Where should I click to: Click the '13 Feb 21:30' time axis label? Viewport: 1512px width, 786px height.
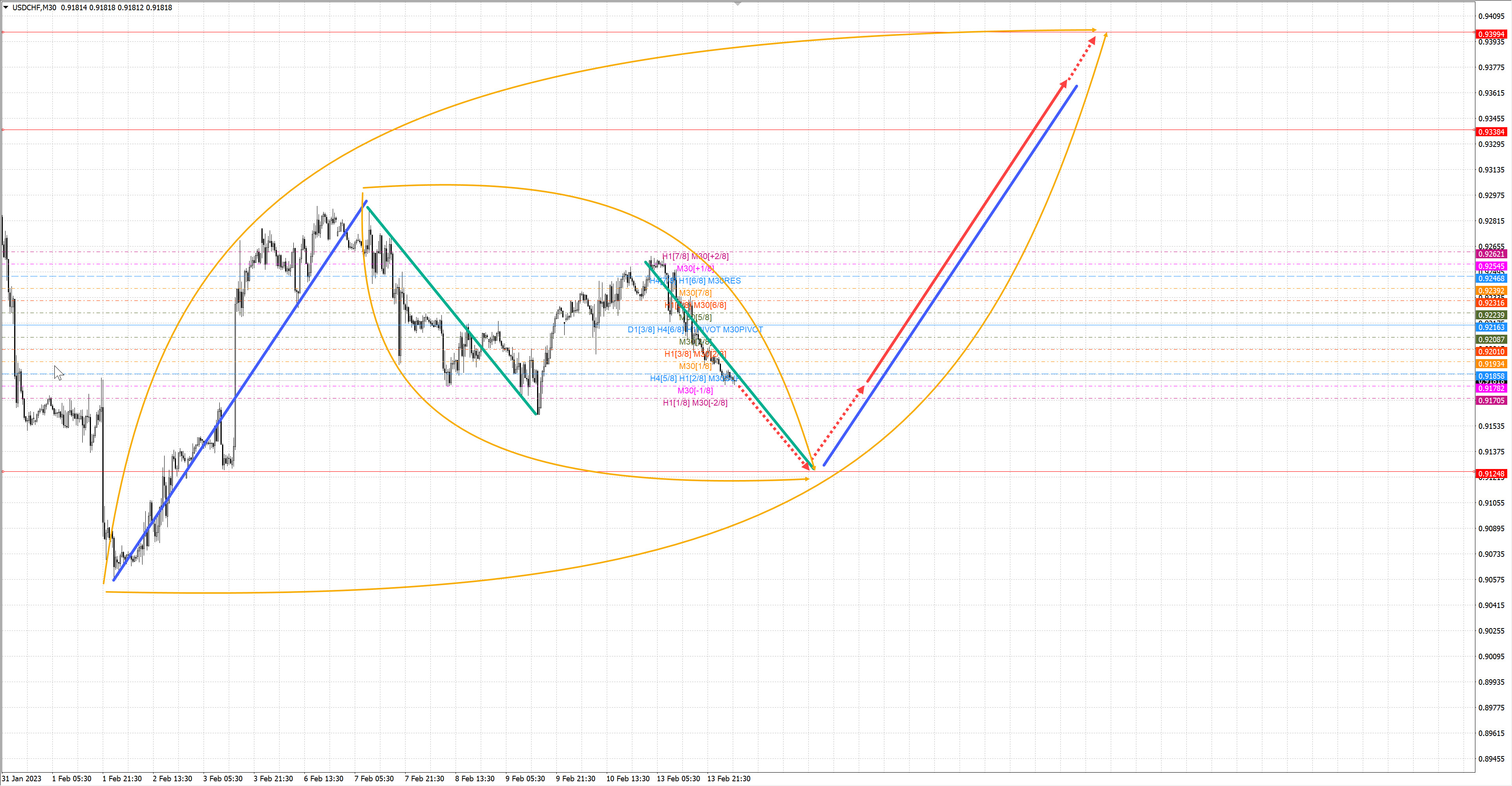pyautogui.click(x=728, y=779)
